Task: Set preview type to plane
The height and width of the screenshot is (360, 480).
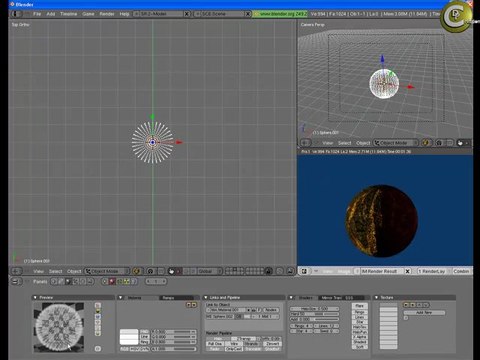Action: click(98, 305)
